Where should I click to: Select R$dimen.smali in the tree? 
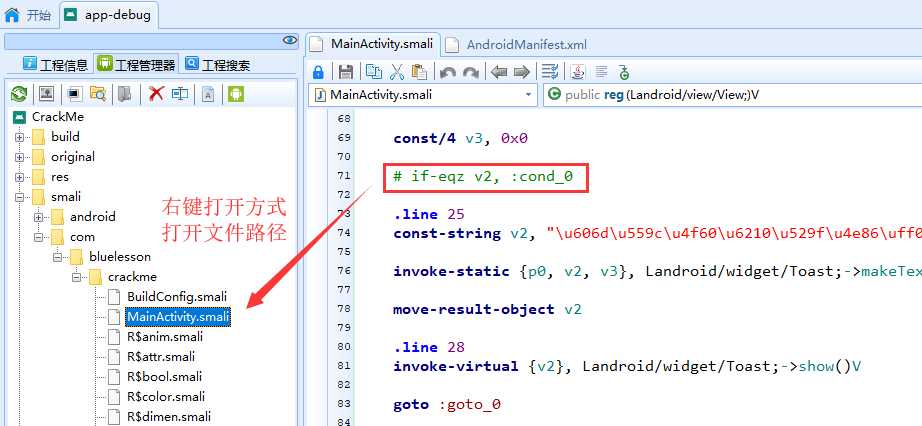pos(169,417)
